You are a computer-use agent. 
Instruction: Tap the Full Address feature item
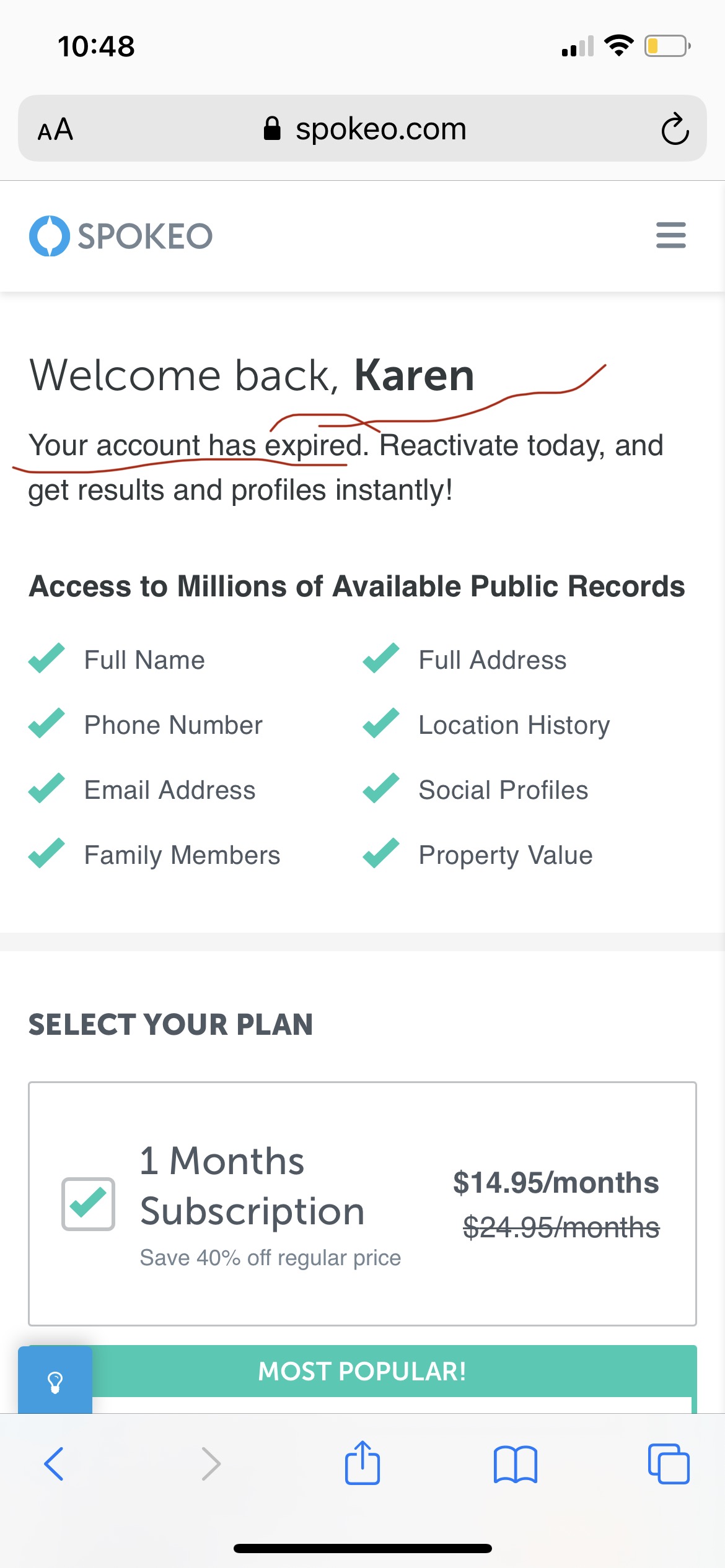[492, 660]
